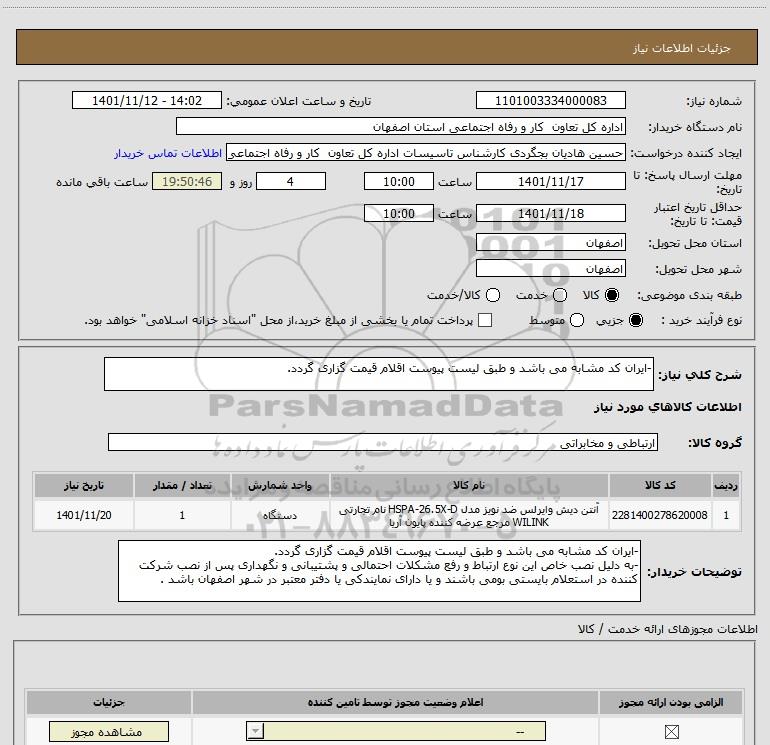Click the buyer organization name field
This screenshot has height=745, width=770.
coord(401,127)
